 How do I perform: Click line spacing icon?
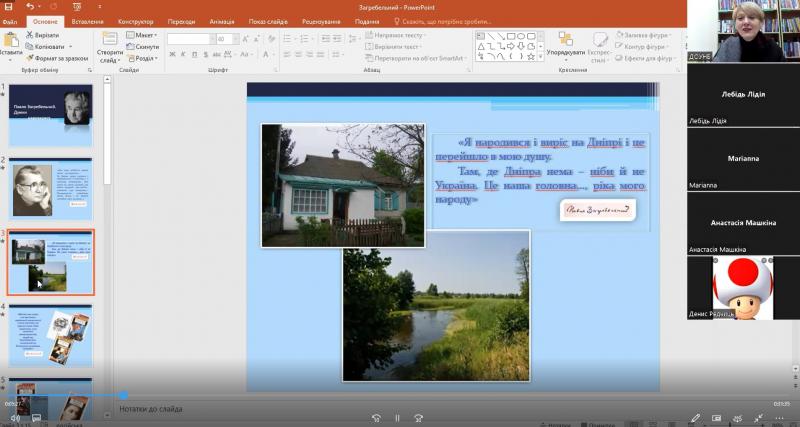(x=353, y=39)
